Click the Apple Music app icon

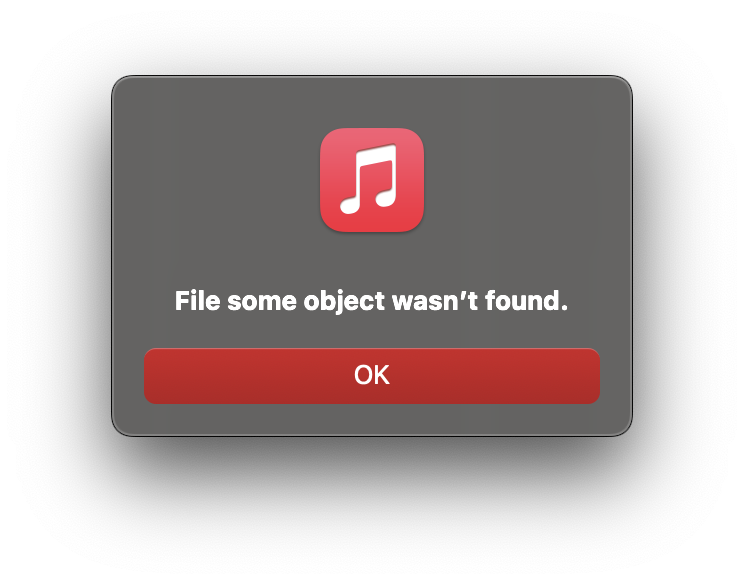372,180
